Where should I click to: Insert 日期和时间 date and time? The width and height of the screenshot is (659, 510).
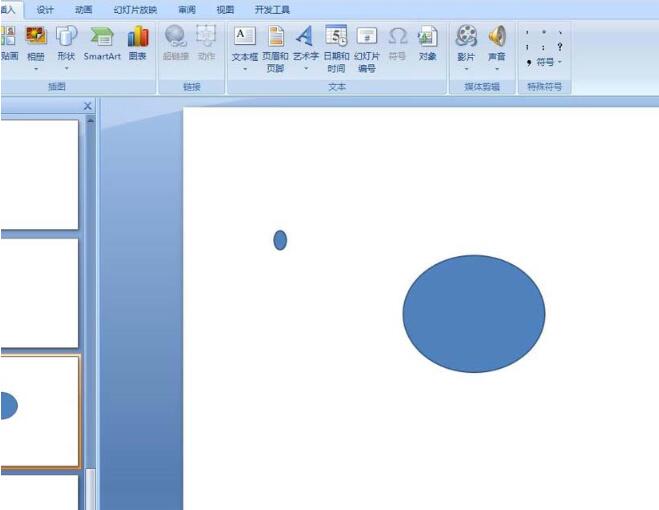[x=336, y=49]
